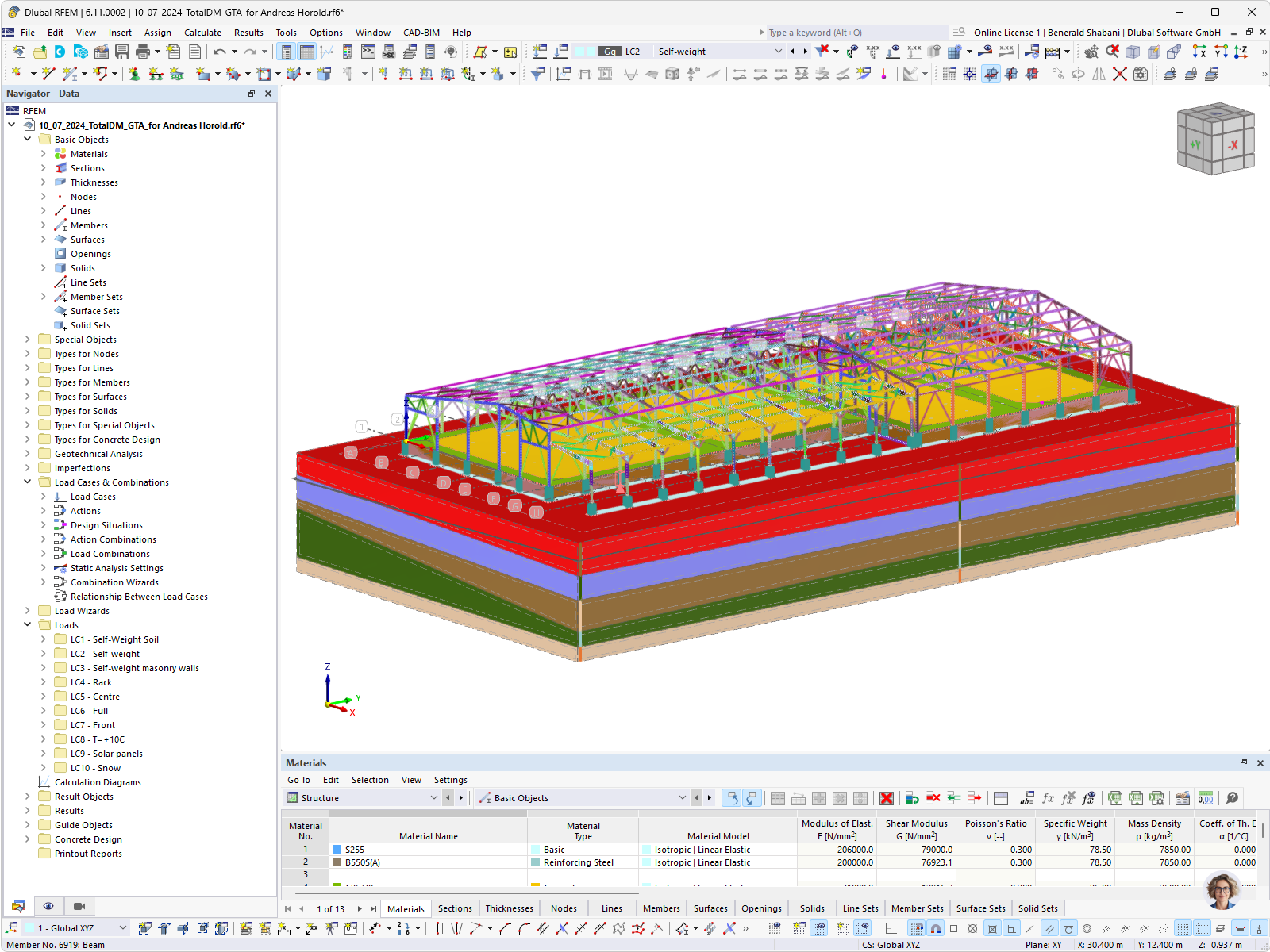Toggle the Navigator panel button
The image size is (1270, 952).
tap(286, 52)
